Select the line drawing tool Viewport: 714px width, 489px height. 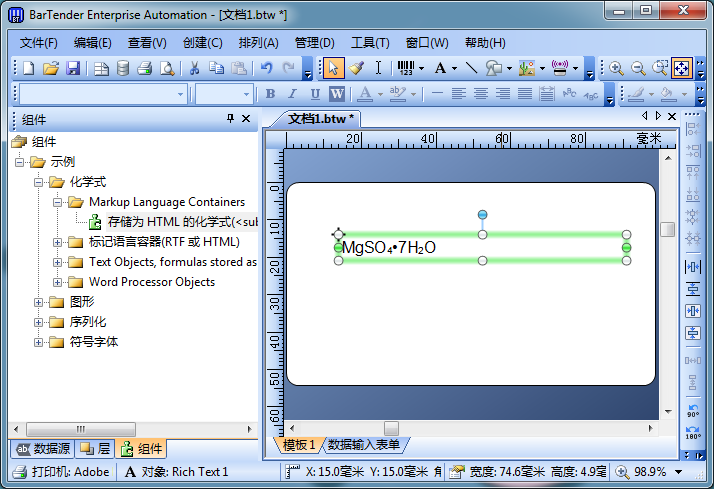pyautogui.click(x=471, y=68)
